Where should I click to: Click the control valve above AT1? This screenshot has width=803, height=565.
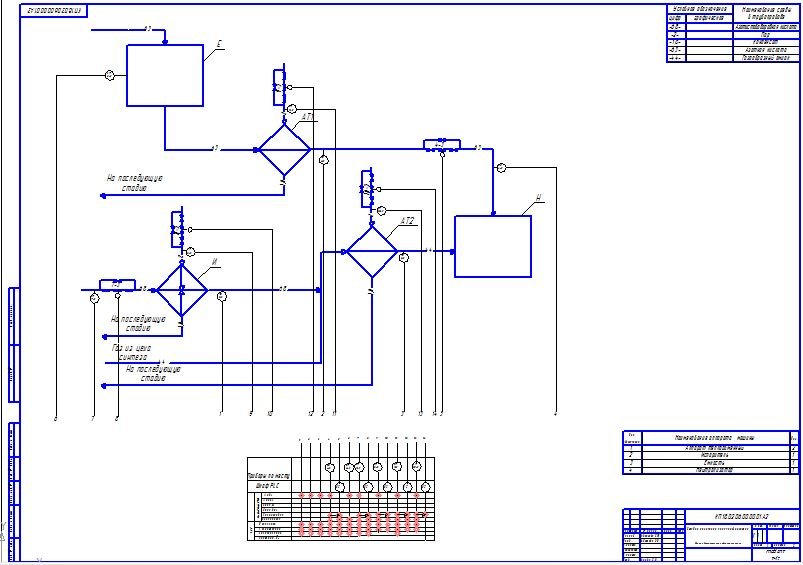tap(278, 87)
